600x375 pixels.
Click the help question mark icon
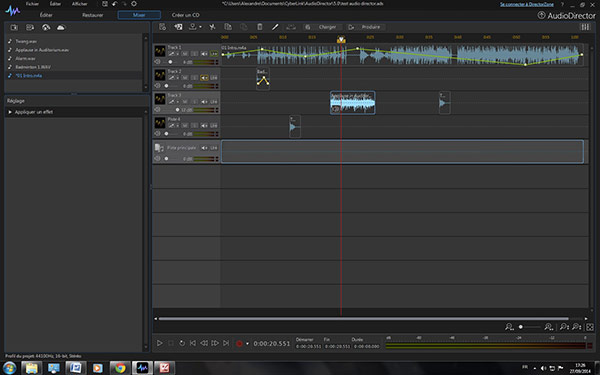click(x=562, y=5)
